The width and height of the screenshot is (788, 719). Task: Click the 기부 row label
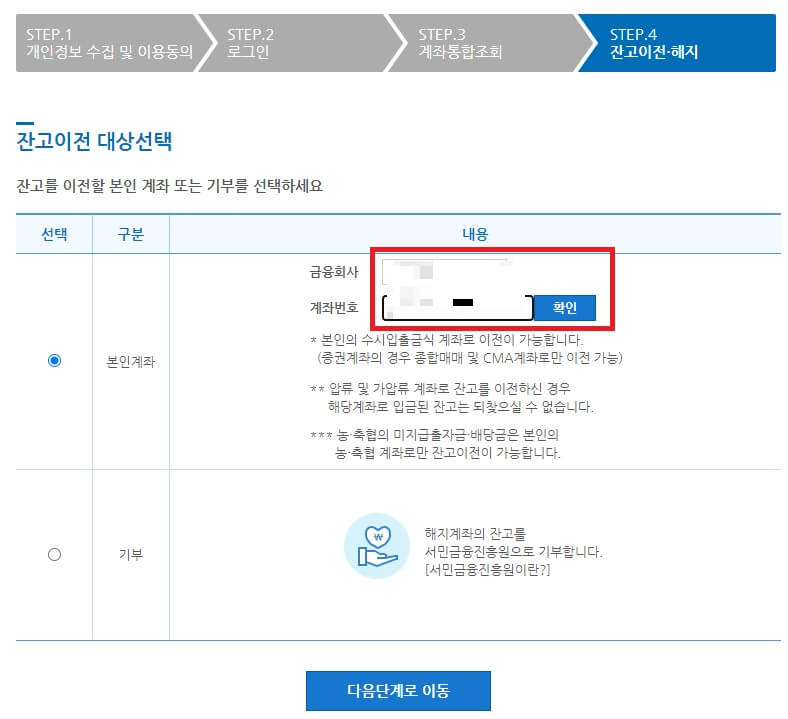click(131, 554)
